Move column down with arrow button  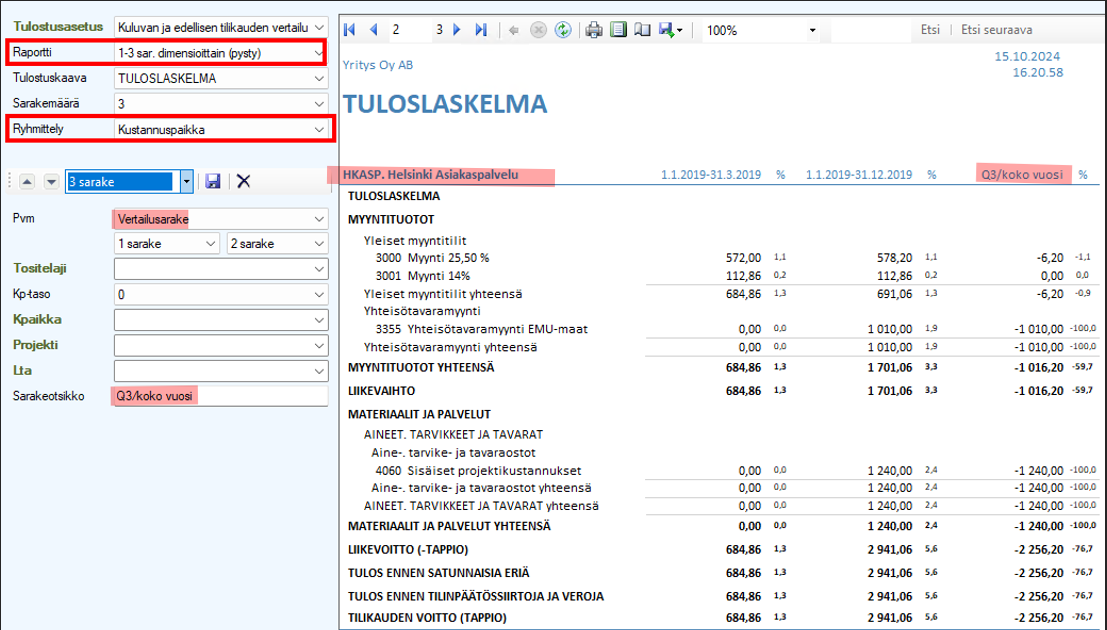point(50,181)
